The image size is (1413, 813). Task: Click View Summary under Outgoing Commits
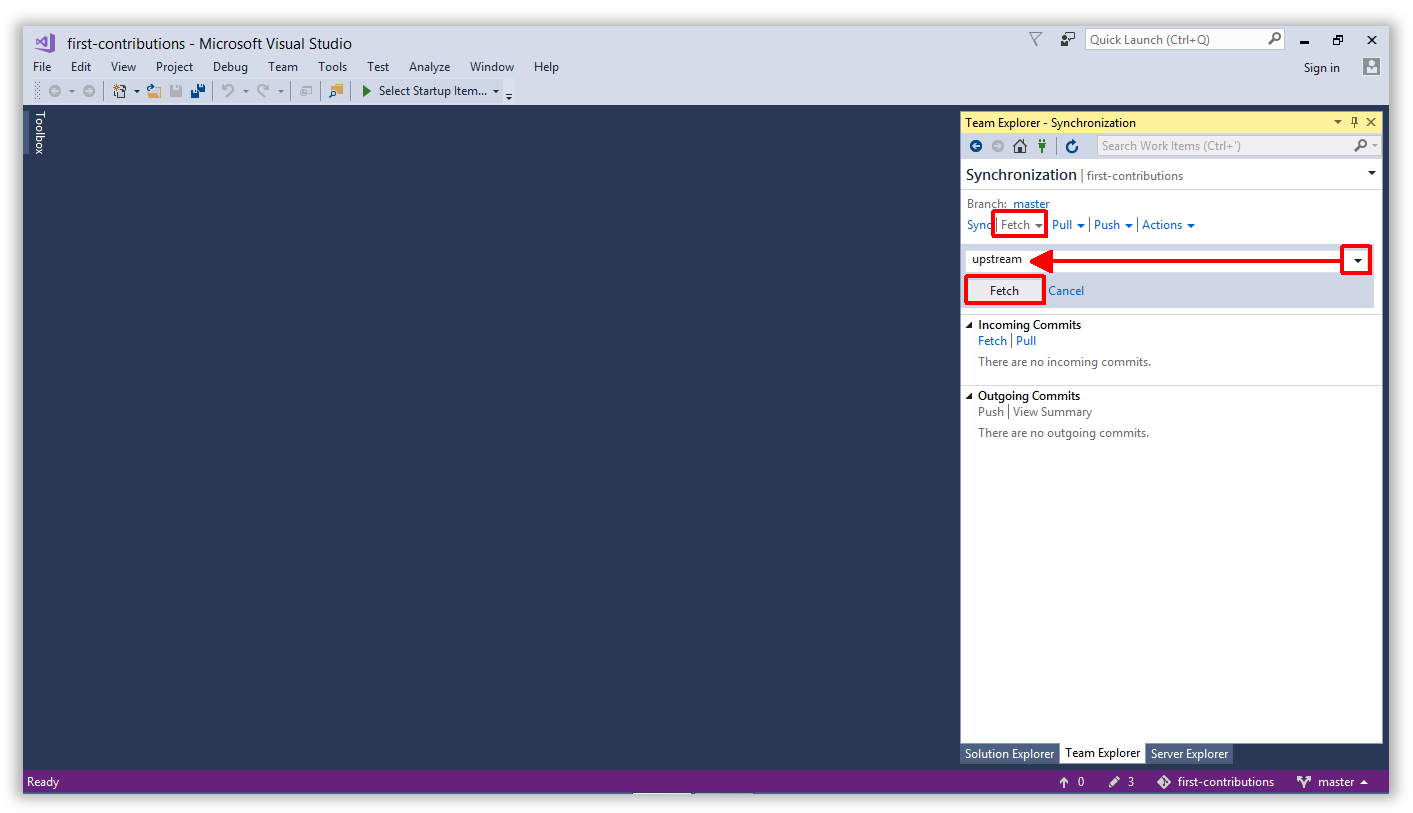(1052, 412)
